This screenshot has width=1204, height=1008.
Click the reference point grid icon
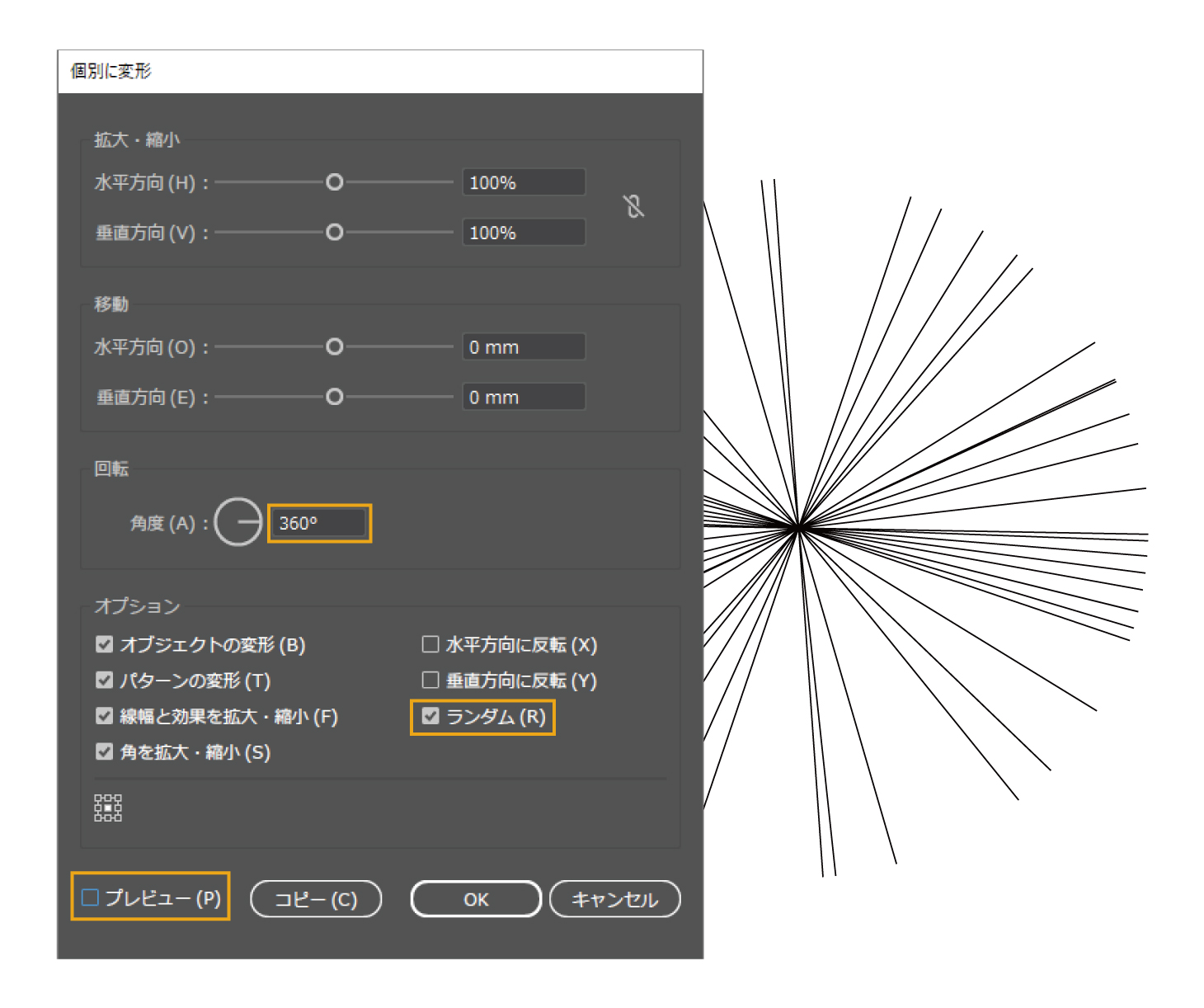pyautogui.click(x=108, y=808)
